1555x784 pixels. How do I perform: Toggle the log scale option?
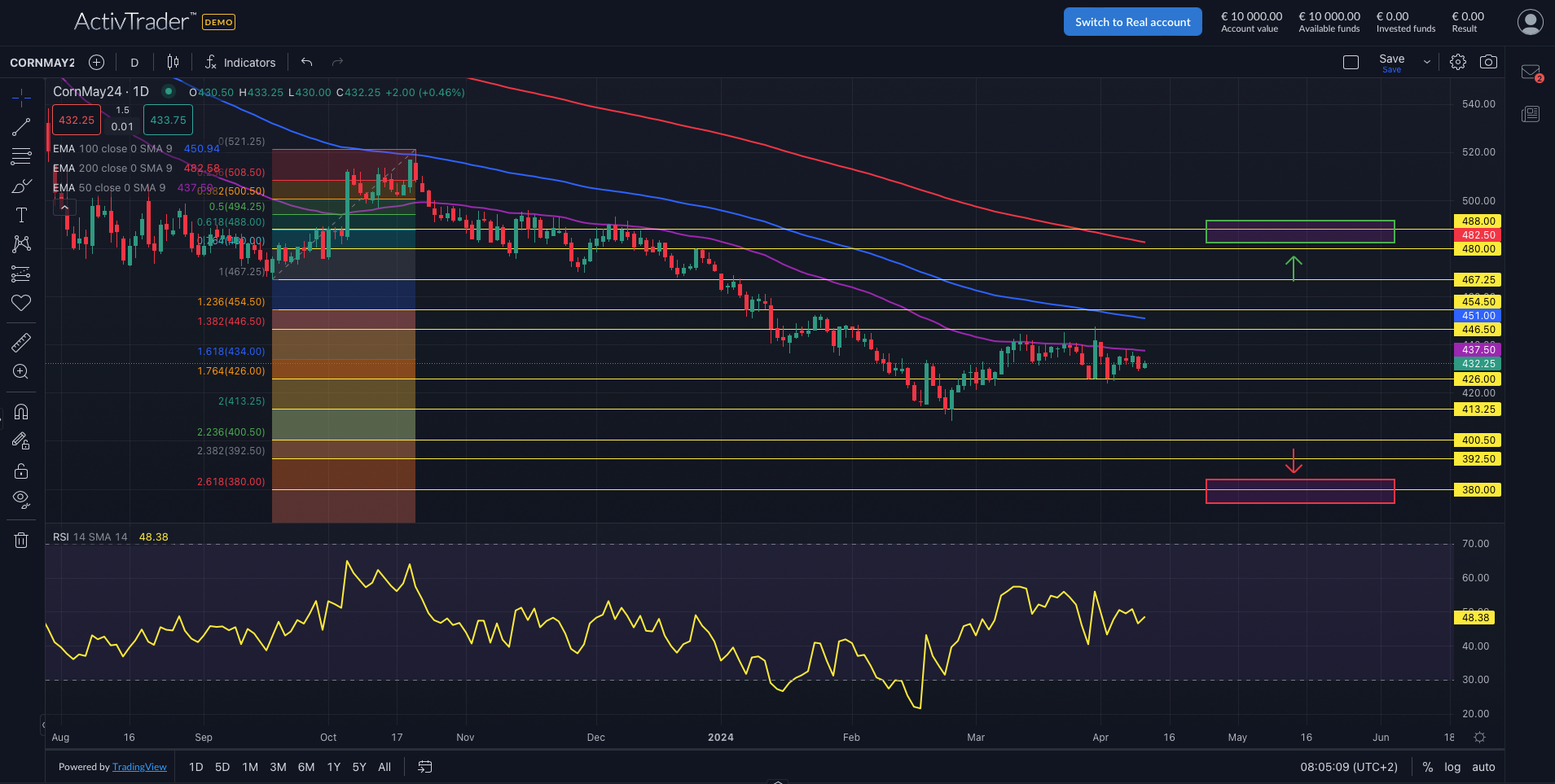click(x=1452, y=767)
